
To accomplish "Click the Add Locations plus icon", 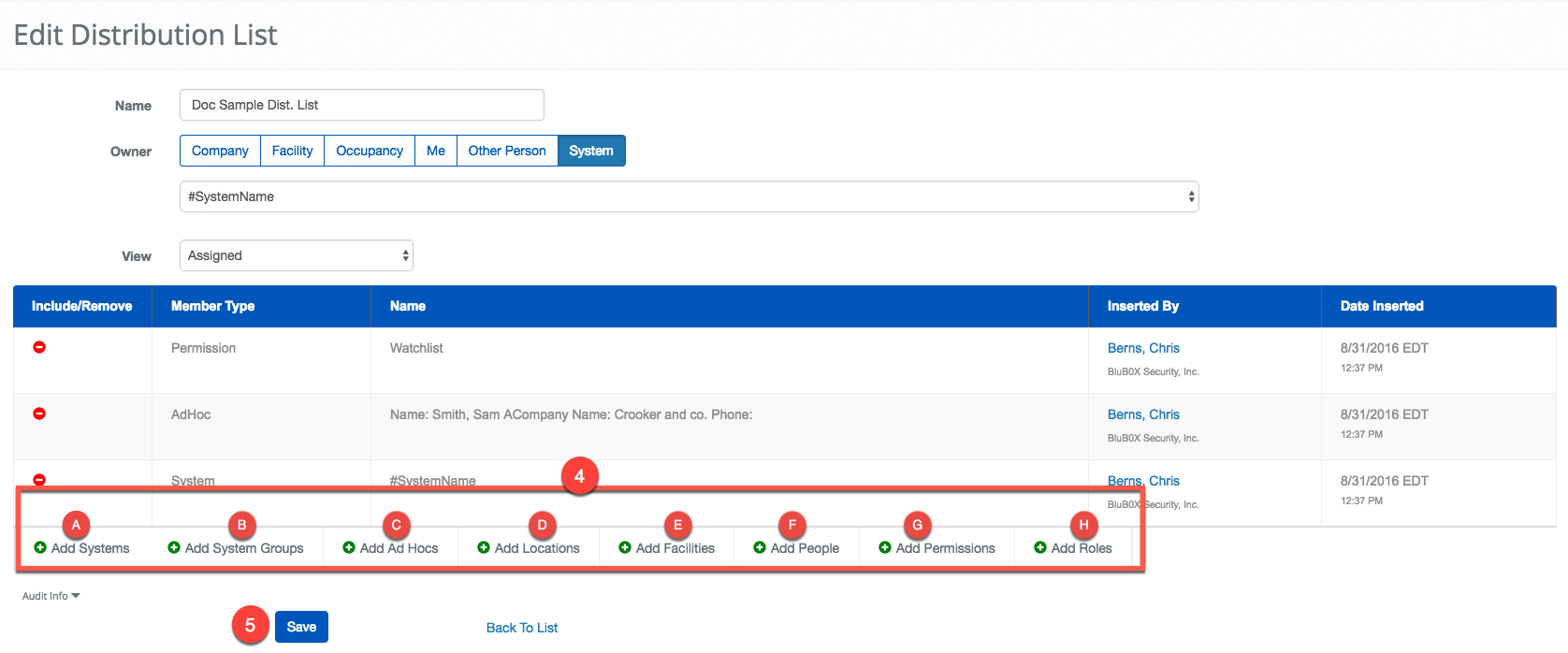I will point(484,548).
